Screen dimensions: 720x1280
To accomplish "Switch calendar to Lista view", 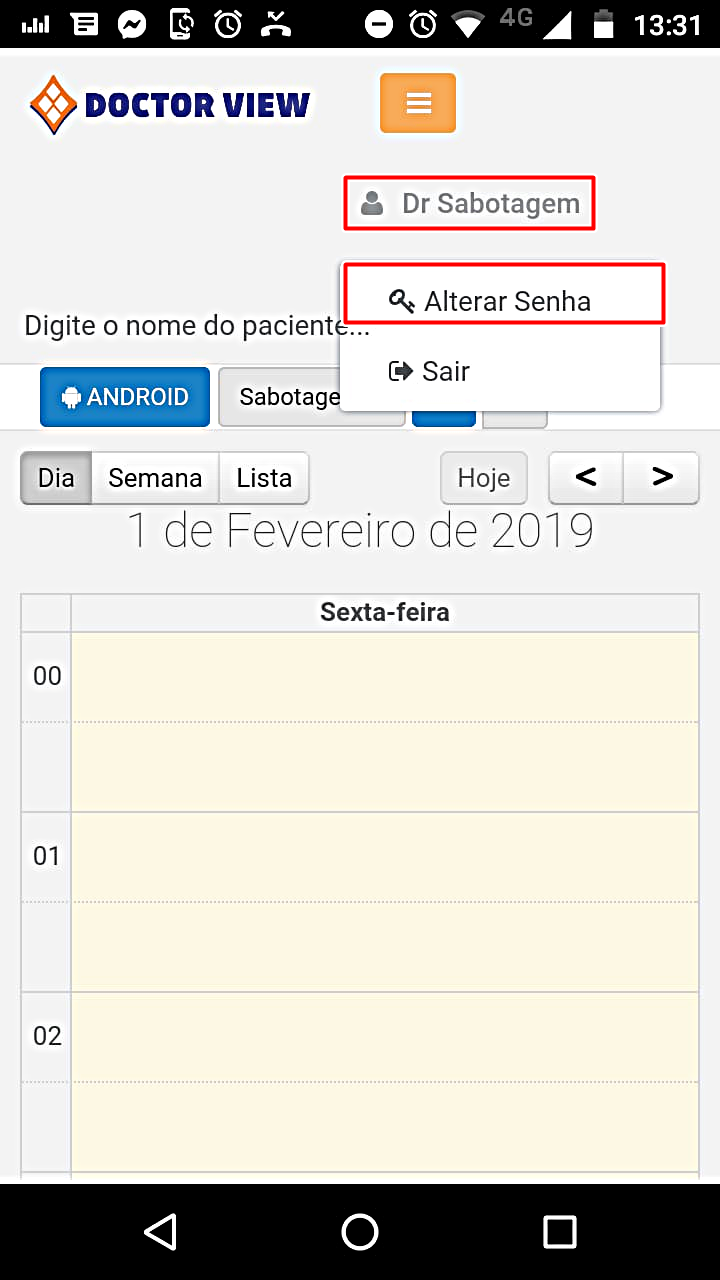I will 264,478.
